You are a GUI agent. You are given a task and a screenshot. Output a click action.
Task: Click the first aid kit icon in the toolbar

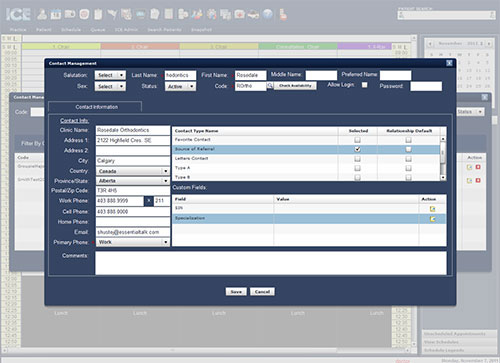[239, 14]
